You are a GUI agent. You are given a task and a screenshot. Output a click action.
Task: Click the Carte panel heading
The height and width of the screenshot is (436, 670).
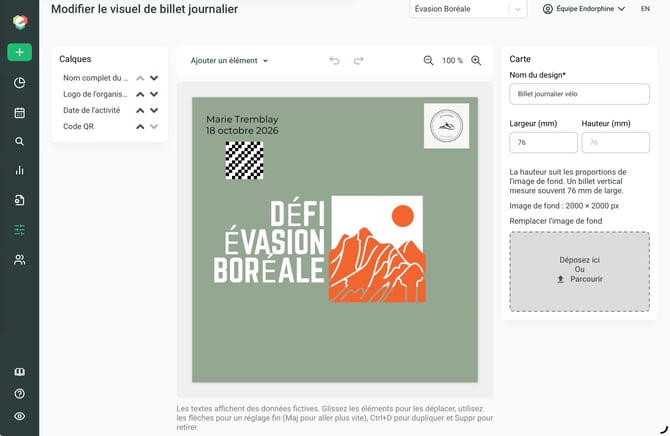coord(520,59)
